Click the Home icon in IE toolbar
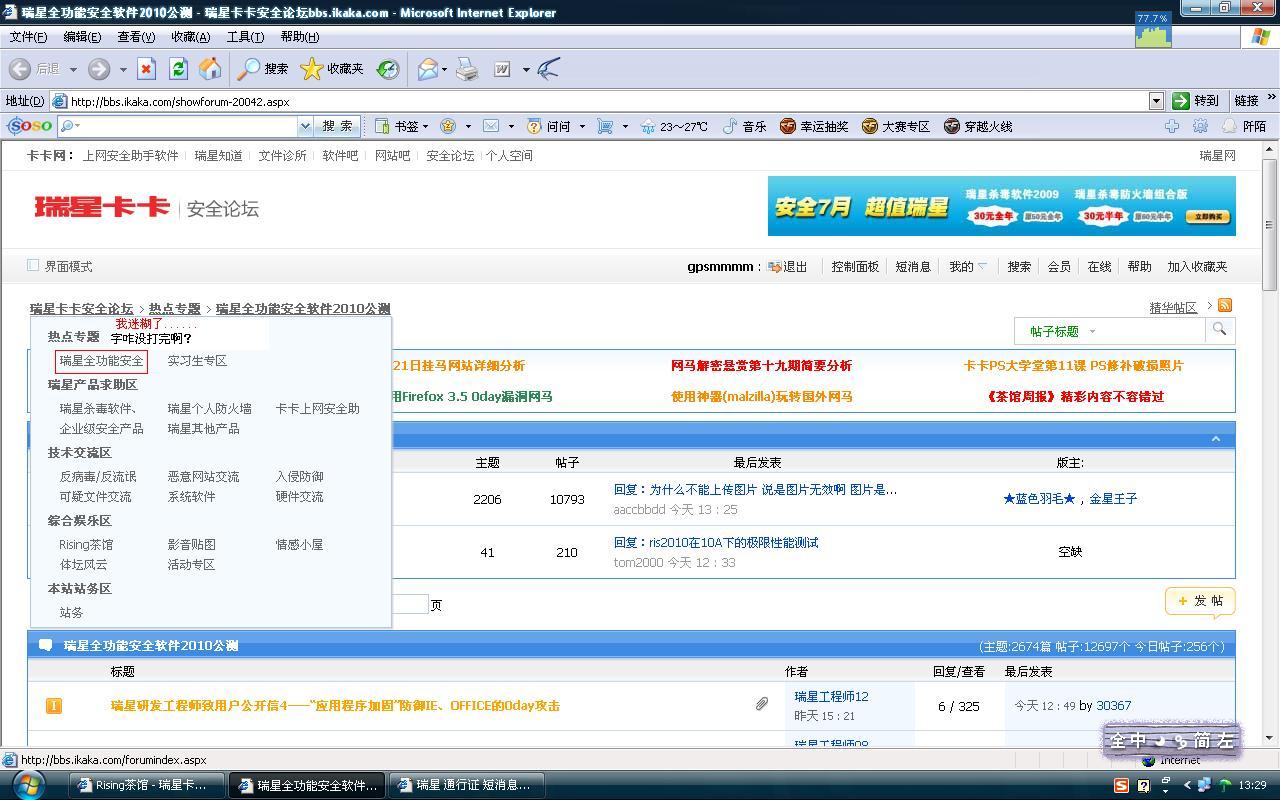Image resolution: width=1280 pixels, height=800 pixels. 210,69
